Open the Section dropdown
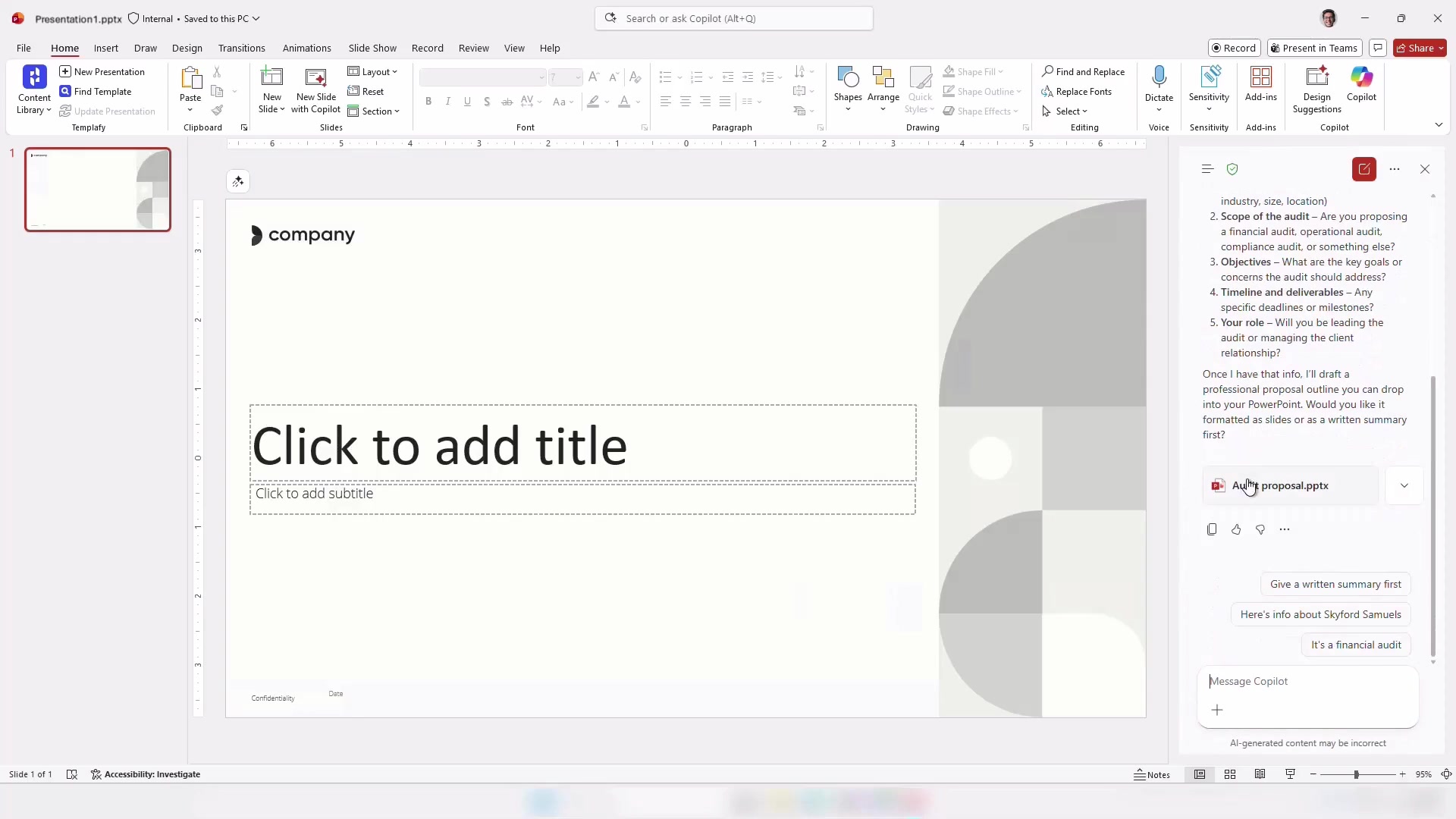 click(373, 111)
